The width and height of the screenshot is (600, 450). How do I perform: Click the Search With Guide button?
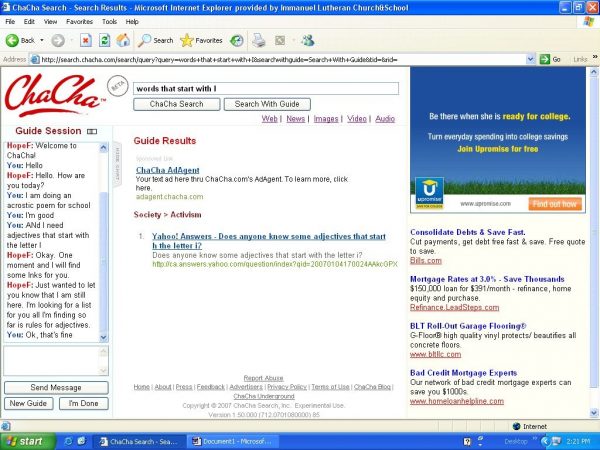(x=267, y=104)
